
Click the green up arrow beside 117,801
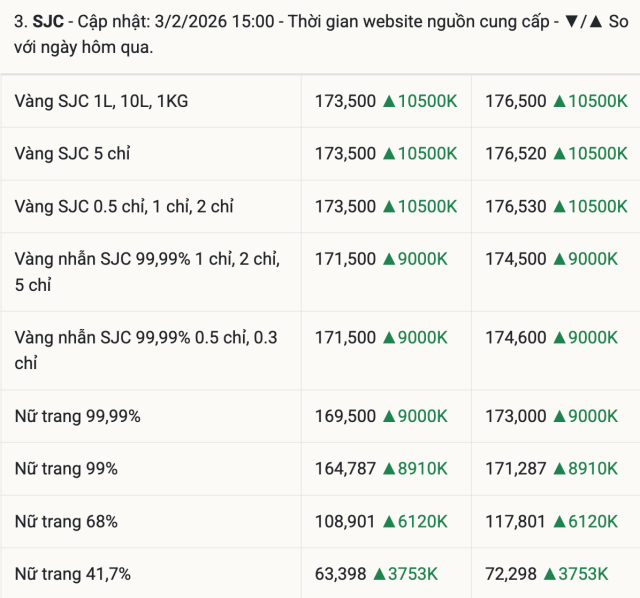[558, 521]
